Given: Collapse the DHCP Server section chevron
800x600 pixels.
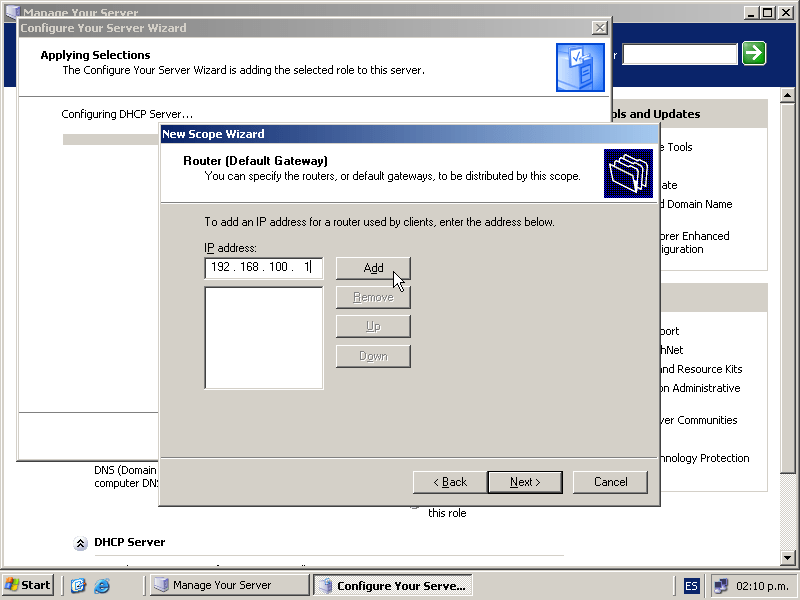Looking at the screenshot, I should tap(80, 543).
